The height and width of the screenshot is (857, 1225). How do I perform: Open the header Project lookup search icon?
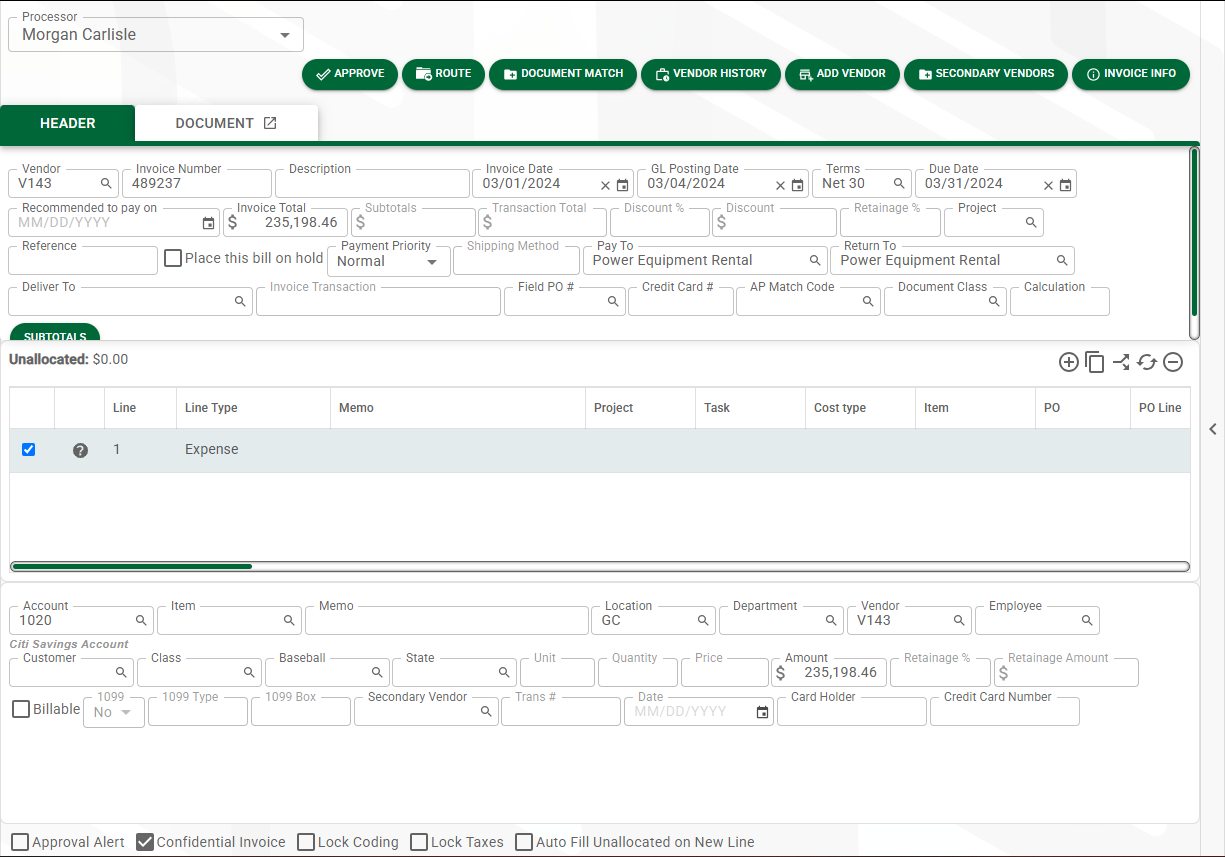pos(1031,223)
